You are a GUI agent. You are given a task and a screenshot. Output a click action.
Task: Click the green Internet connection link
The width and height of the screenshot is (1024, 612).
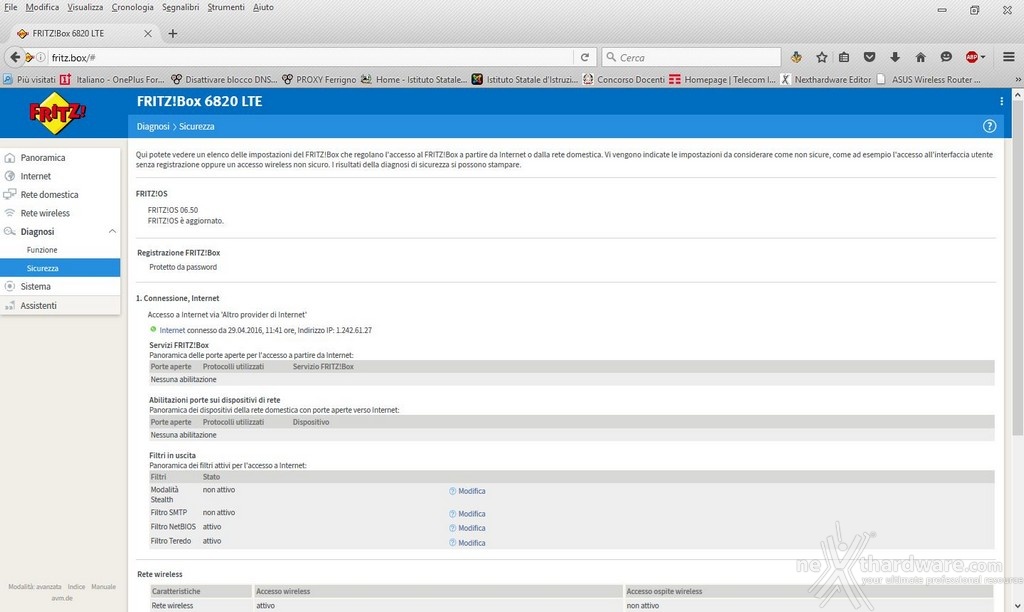tap(172, 330)
